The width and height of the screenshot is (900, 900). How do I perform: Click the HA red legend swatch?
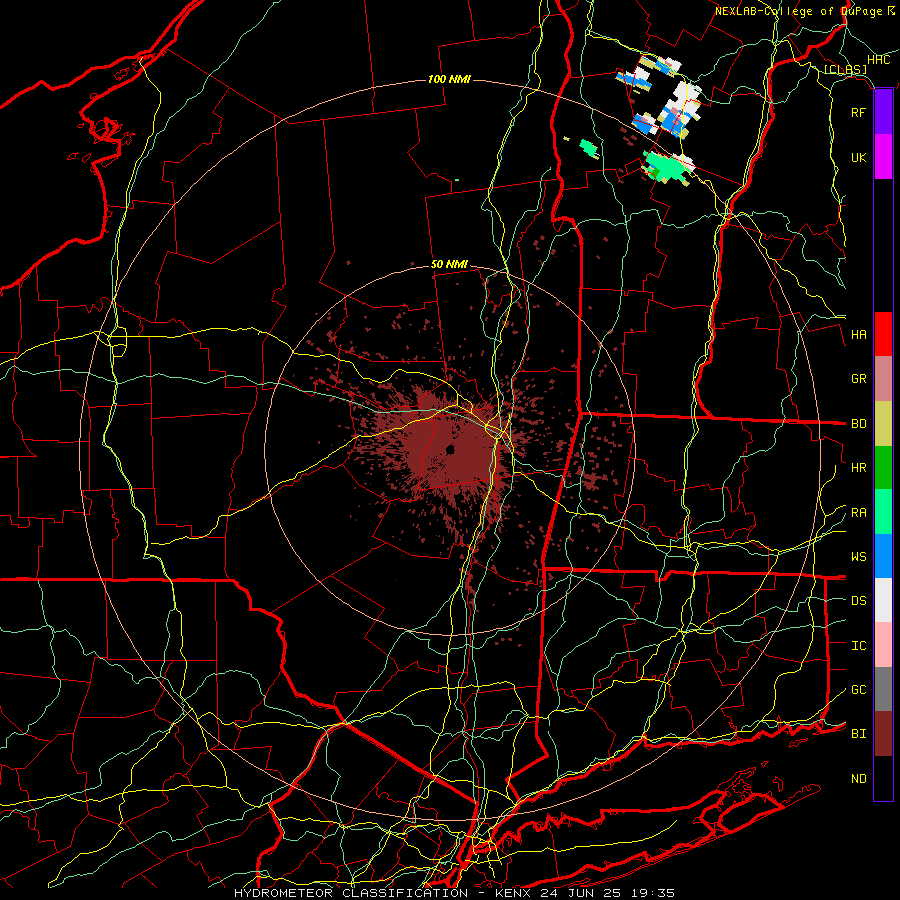coord(883,334)
